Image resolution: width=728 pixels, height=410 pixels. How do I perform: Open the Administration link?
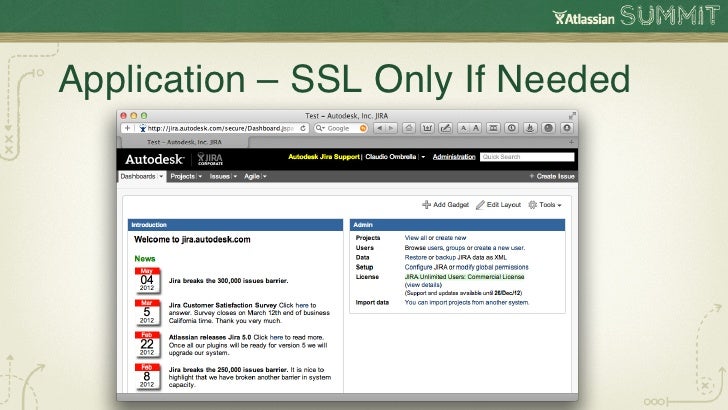coord(454,157)
